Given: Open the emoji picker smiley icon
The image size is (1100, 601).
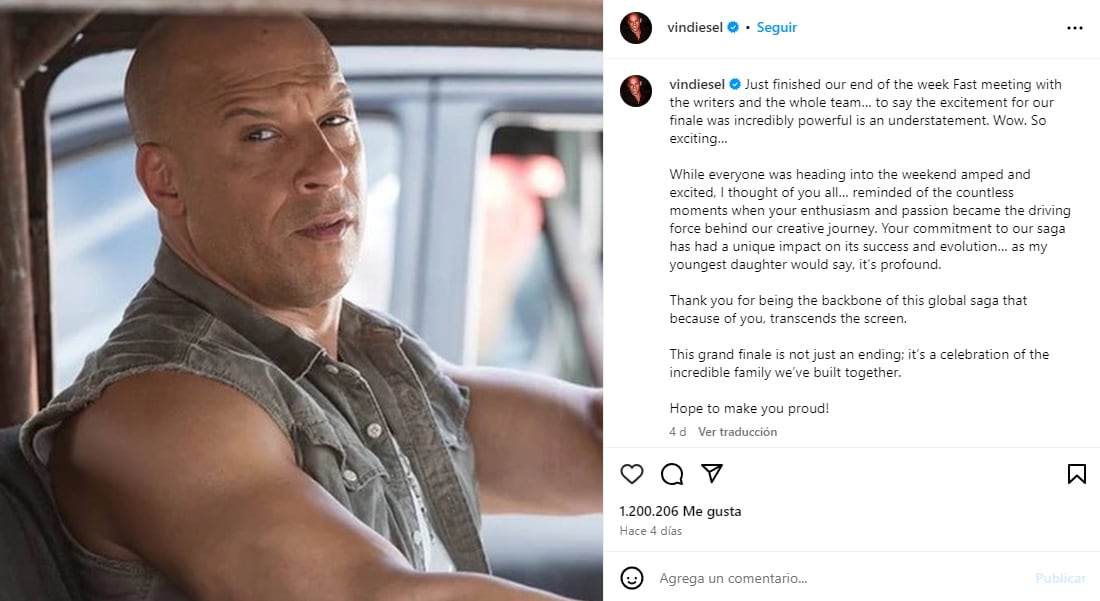Looking at the screenshot, I should click(632, 578).
